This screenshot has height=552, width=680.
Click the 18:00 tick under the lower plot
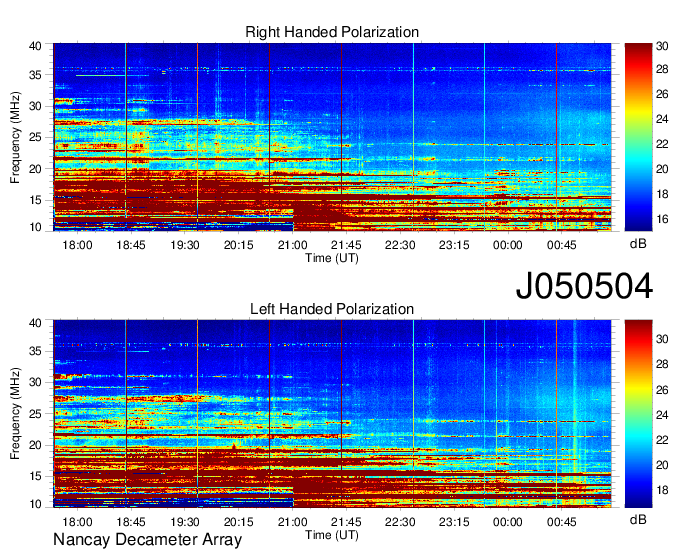pos(77,522)
